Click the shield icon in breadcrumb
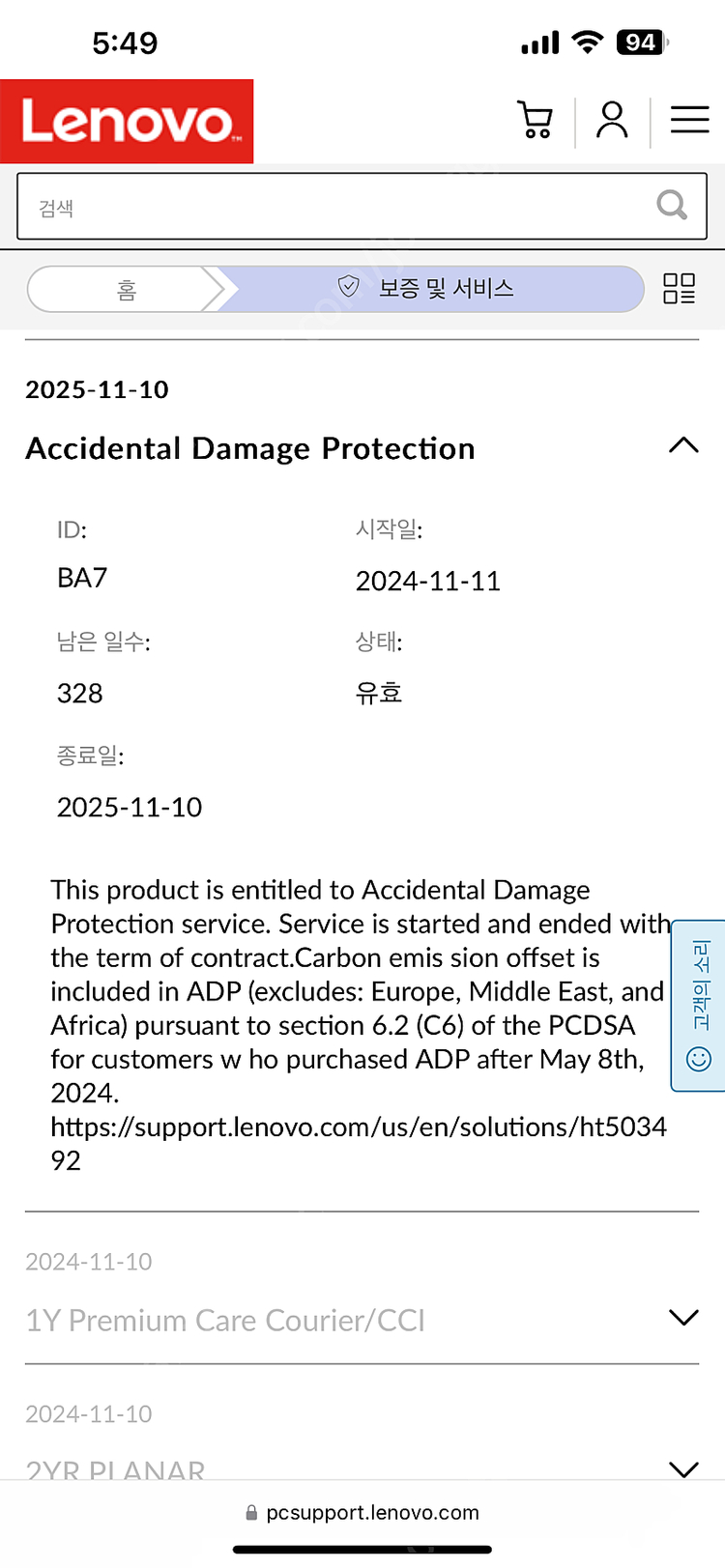Image resolution: width=725 pixels, height=1568 pixels. (x=349, y=287)
